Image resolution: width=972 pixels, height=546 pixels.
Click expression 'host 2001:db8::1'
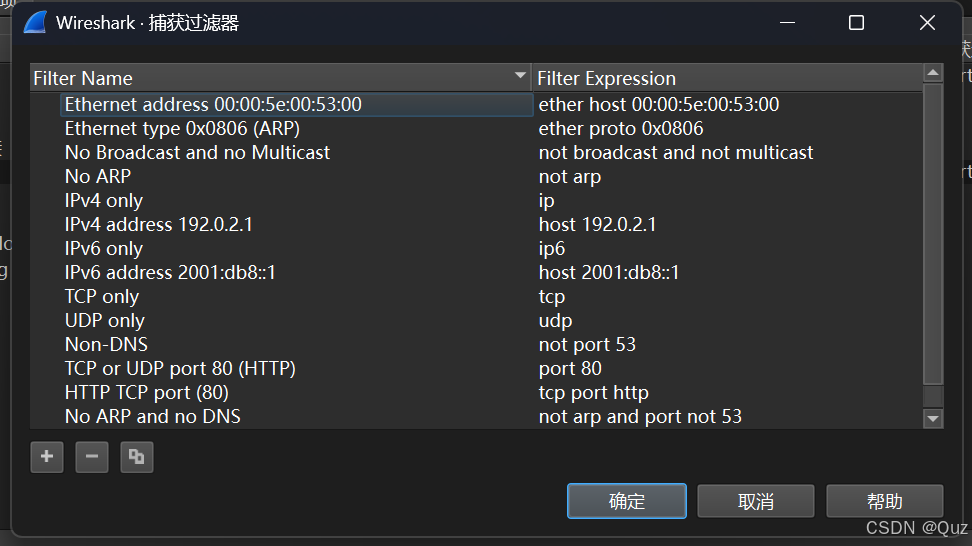click(609, 273)
